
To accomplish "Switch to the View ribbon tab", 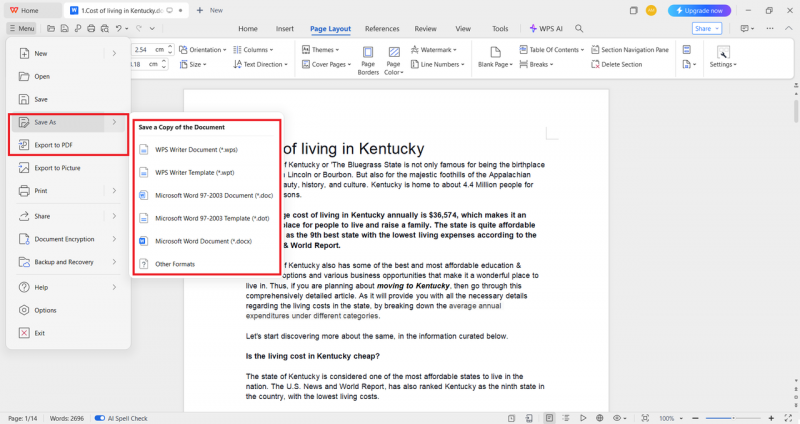I will (x=463, y=29).
